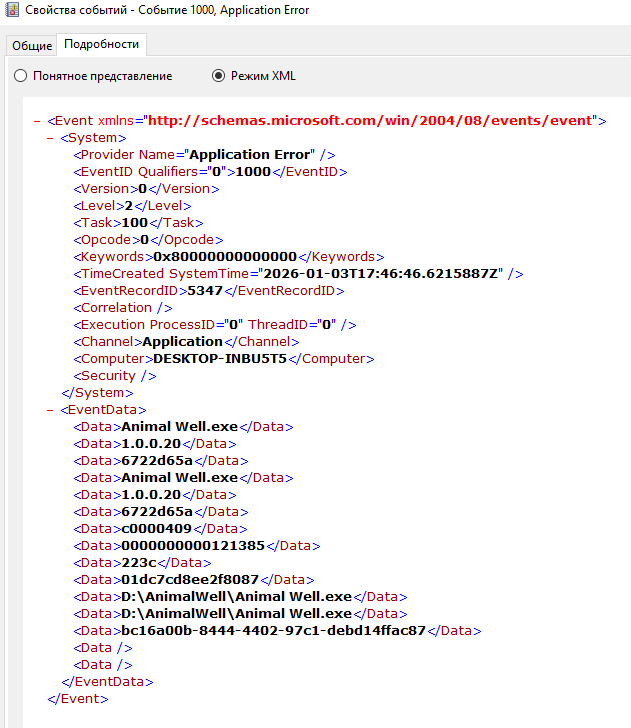Viewport: 631px width, 728px height.
Task: Collapse the System XML node
Action: 50,138
